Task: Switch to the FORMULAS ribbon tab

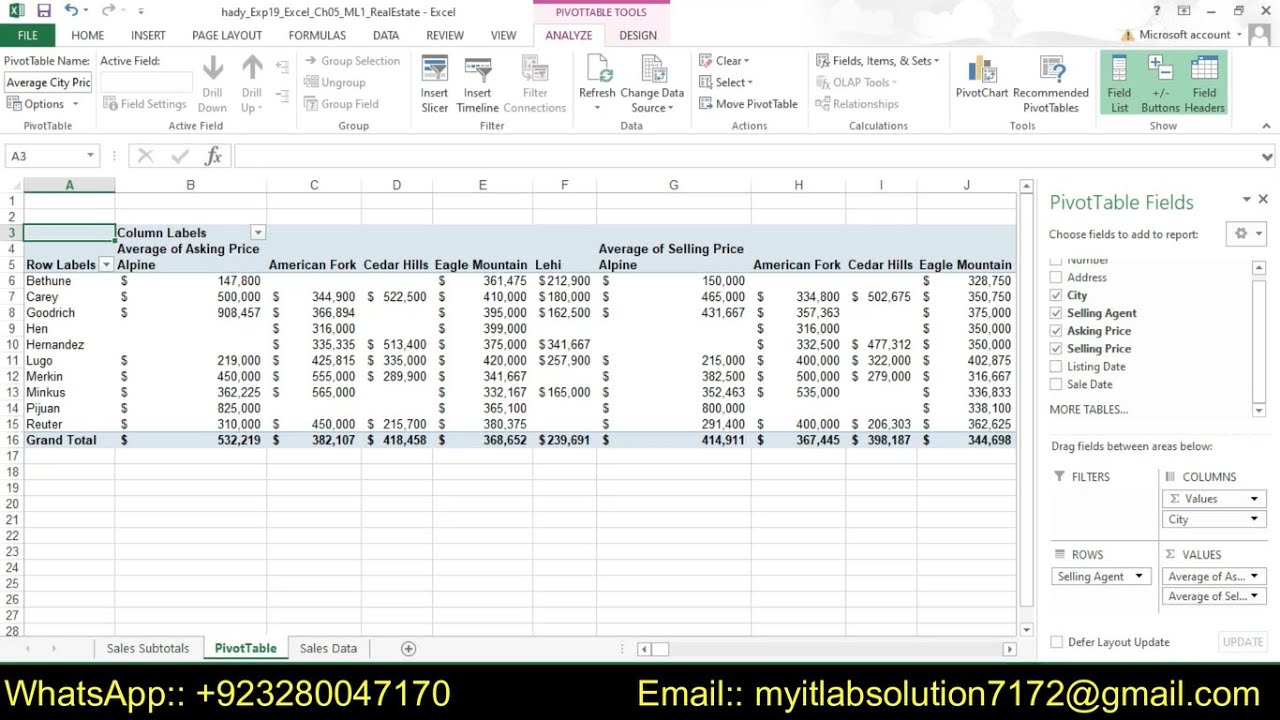Action: tap(317, 35)
